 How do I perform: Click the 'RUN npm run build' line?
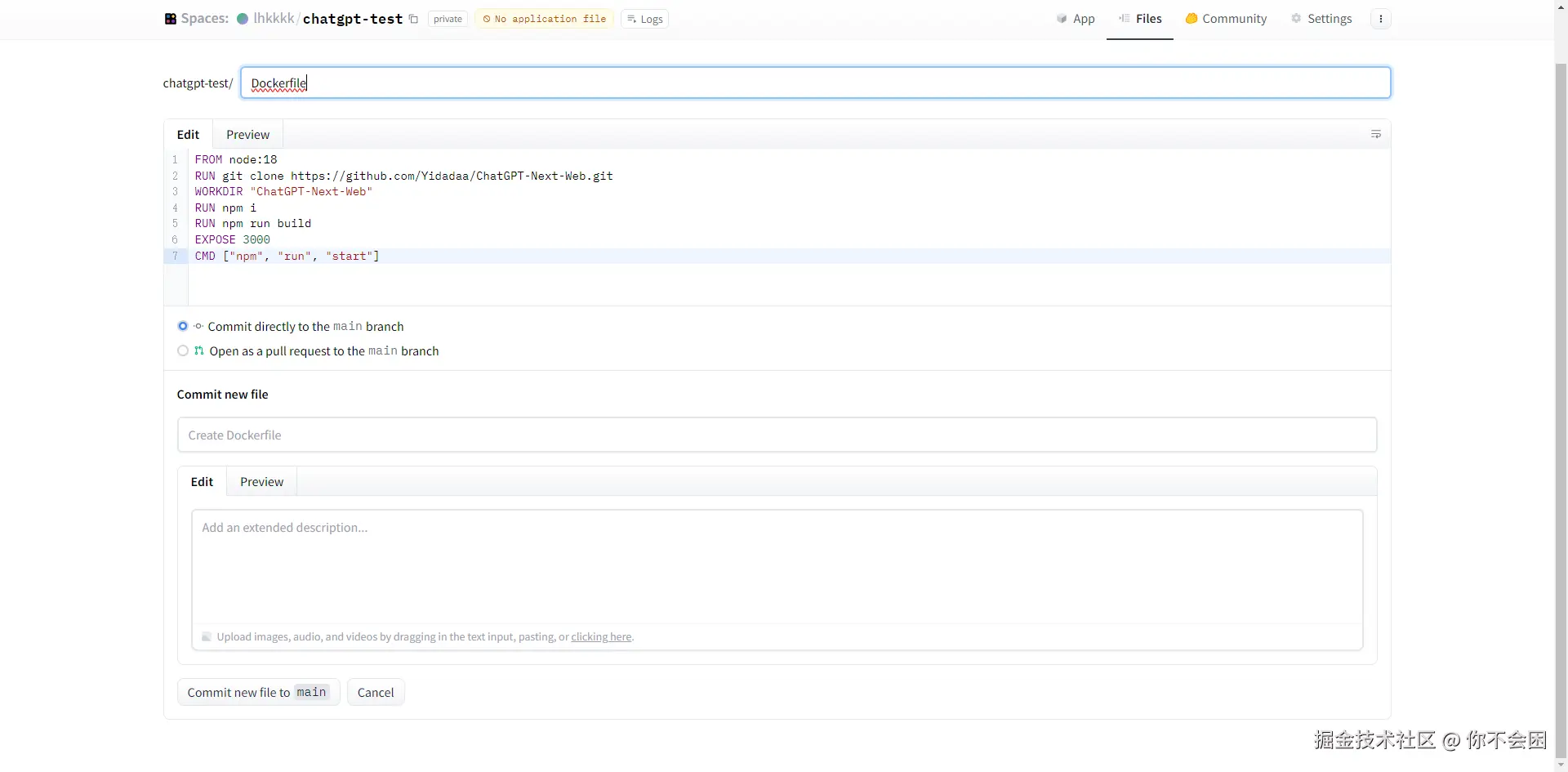tap(253, 223)
